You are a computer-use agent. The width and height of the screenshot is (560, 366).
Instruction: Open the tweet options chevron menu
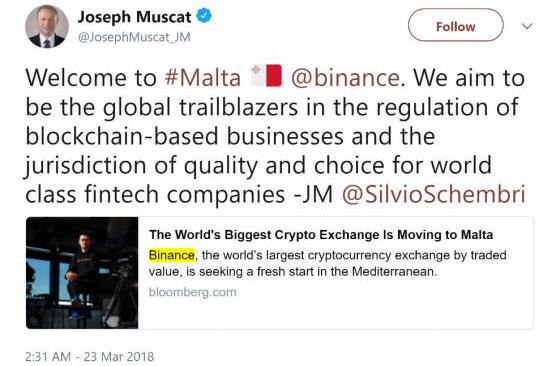[527, 26]
